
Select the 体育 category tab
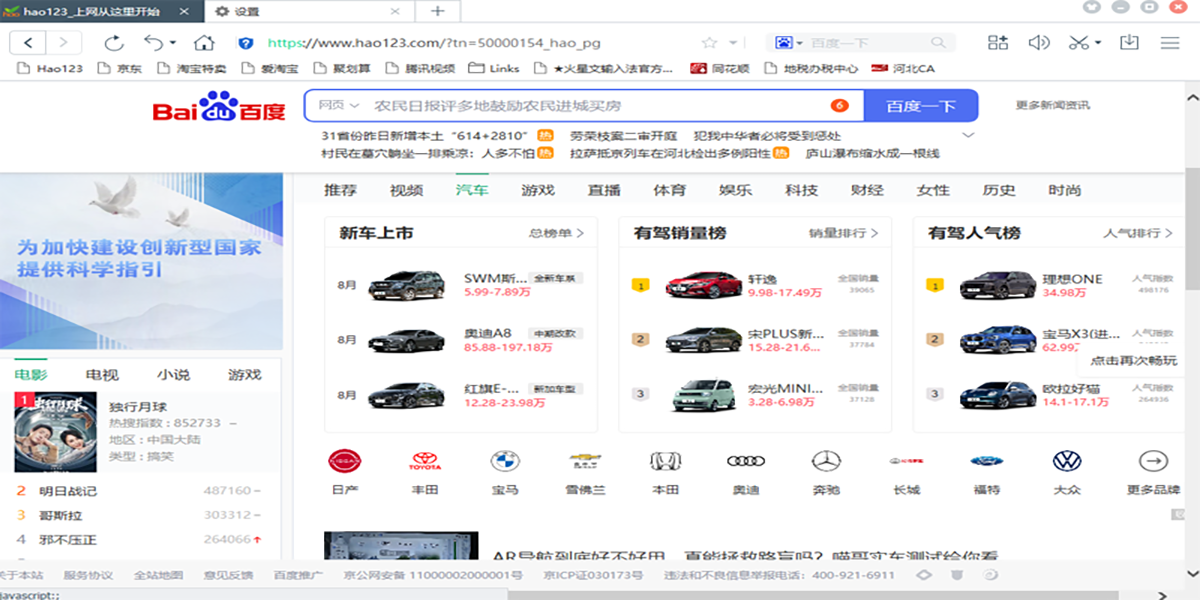(x=669, y=190)
